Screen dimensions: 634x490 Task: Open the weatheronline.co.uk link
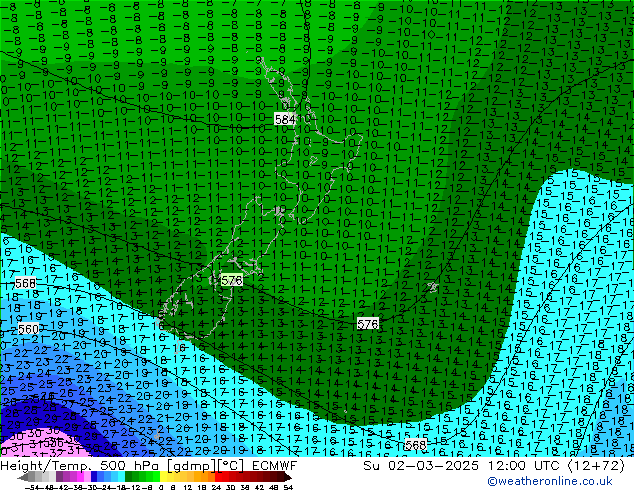pos(550,481)
